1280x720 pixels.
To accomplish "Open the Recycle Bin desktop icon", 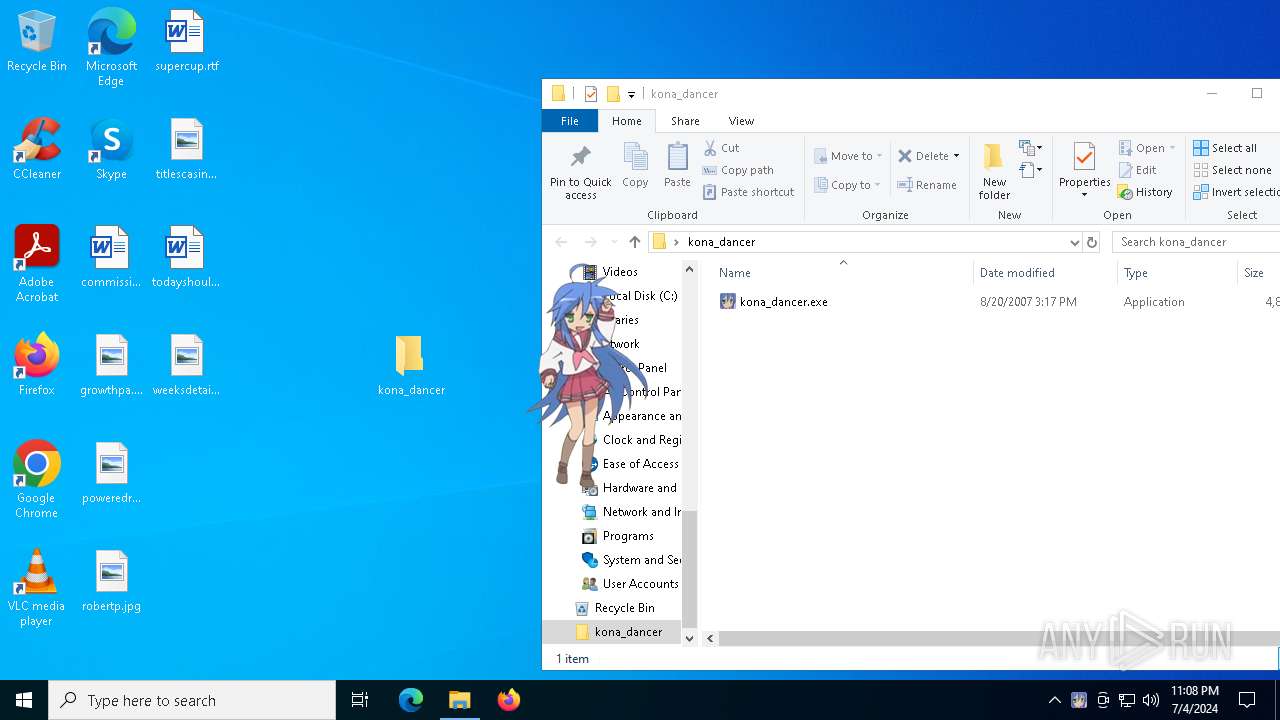I will coord(37,42).
